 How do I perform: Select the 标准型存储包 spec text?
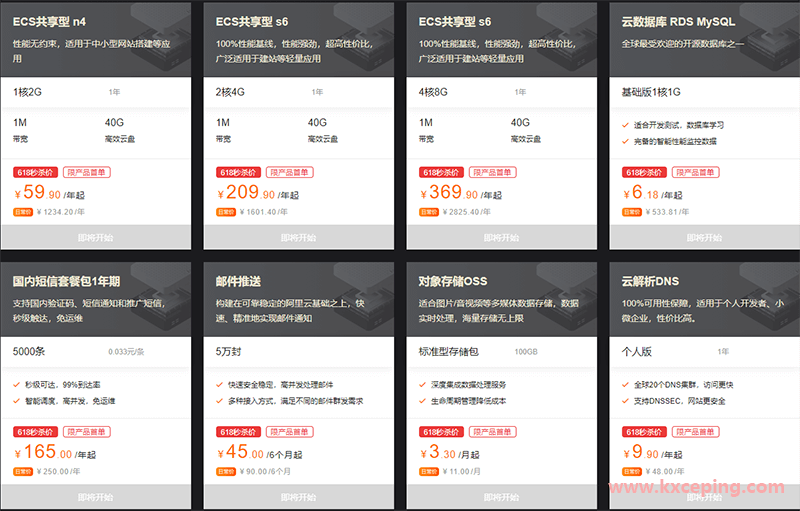pyautogui.click(x=448, y=352)
